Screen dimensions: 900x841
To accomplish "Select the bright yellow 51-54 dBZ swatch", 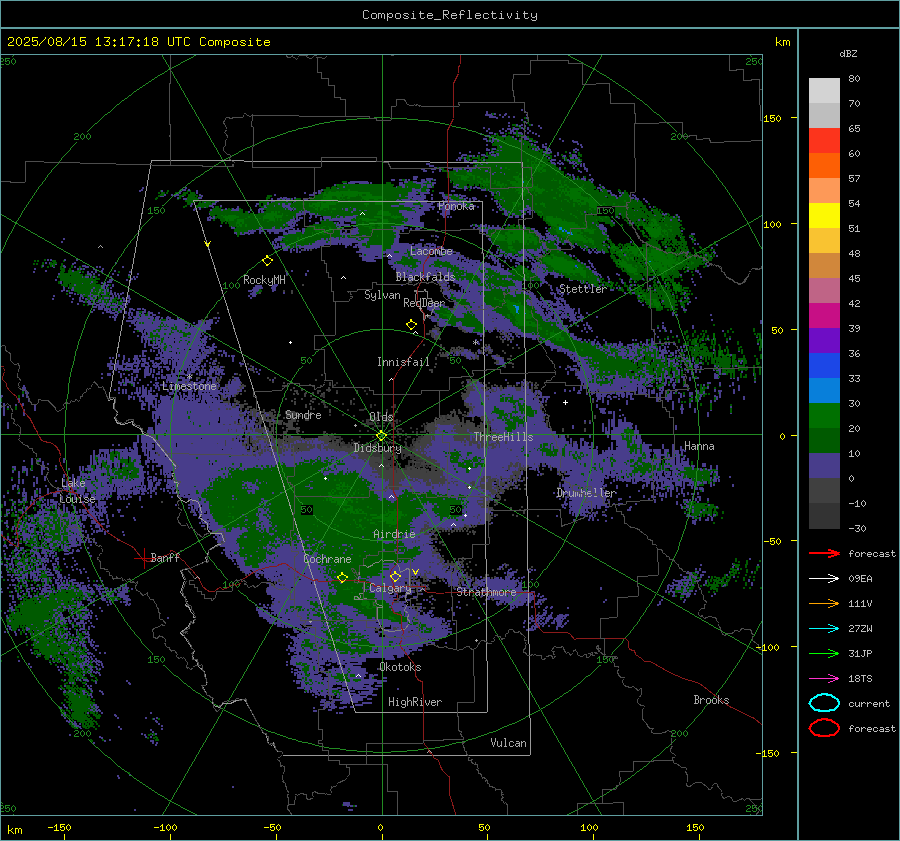I will click(x=824, y=216).
